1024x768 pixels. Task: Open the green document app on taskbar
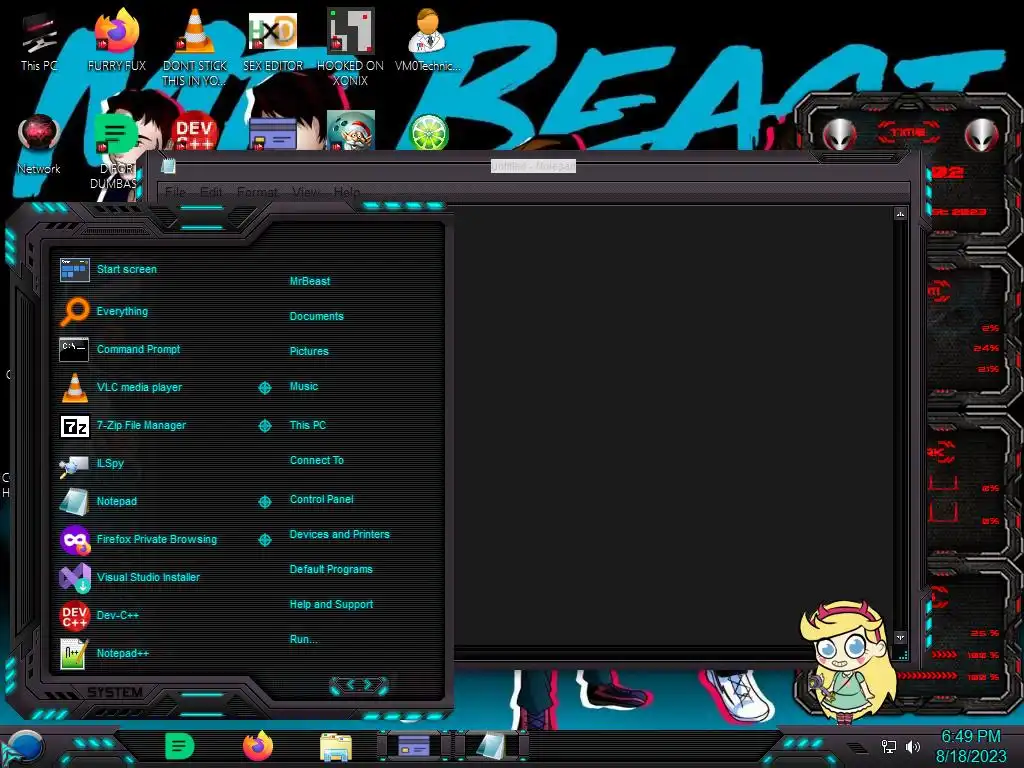(179, 746)
